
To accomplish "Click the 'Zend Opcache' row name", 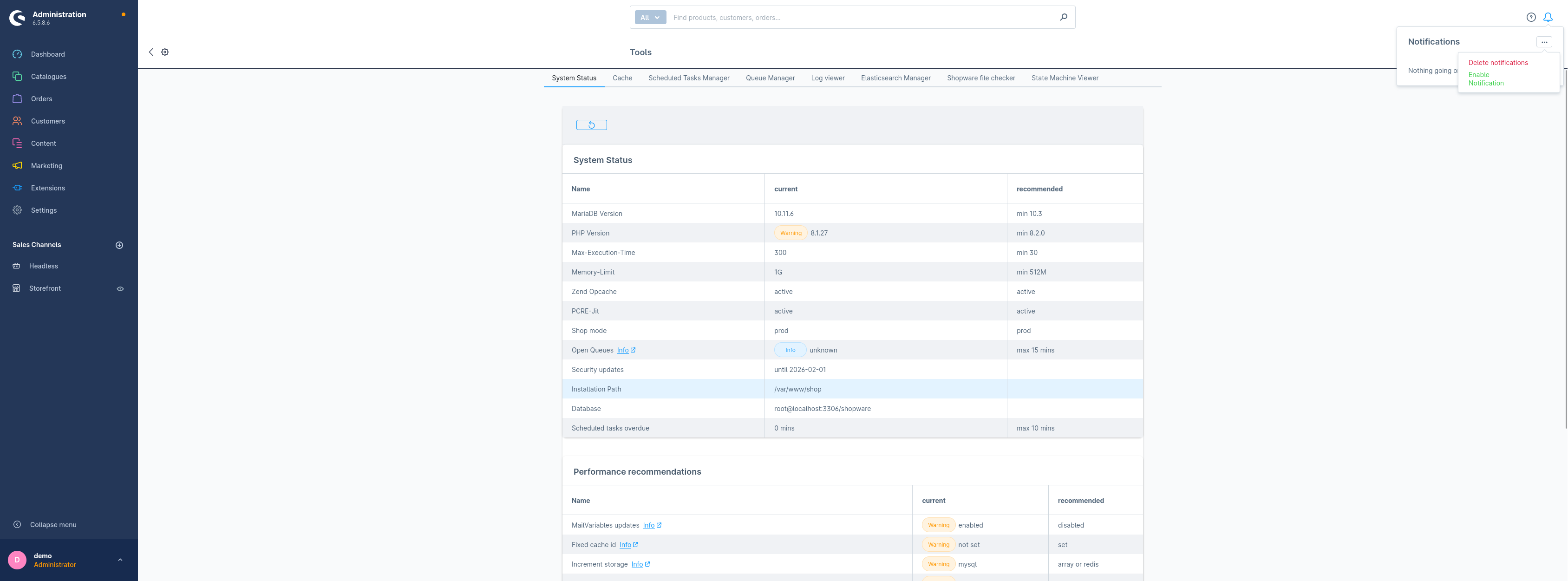I will click(594, 291).
